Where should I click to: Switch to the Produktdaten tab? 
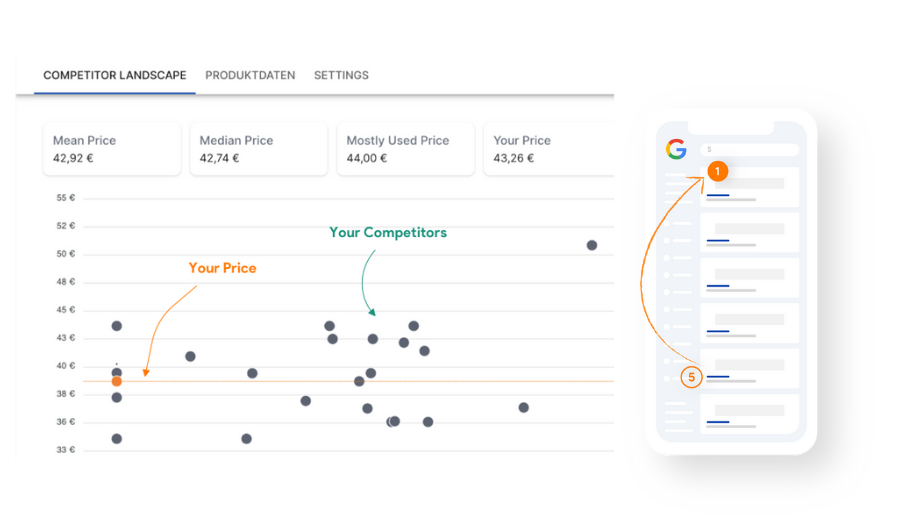pos(250,75)
